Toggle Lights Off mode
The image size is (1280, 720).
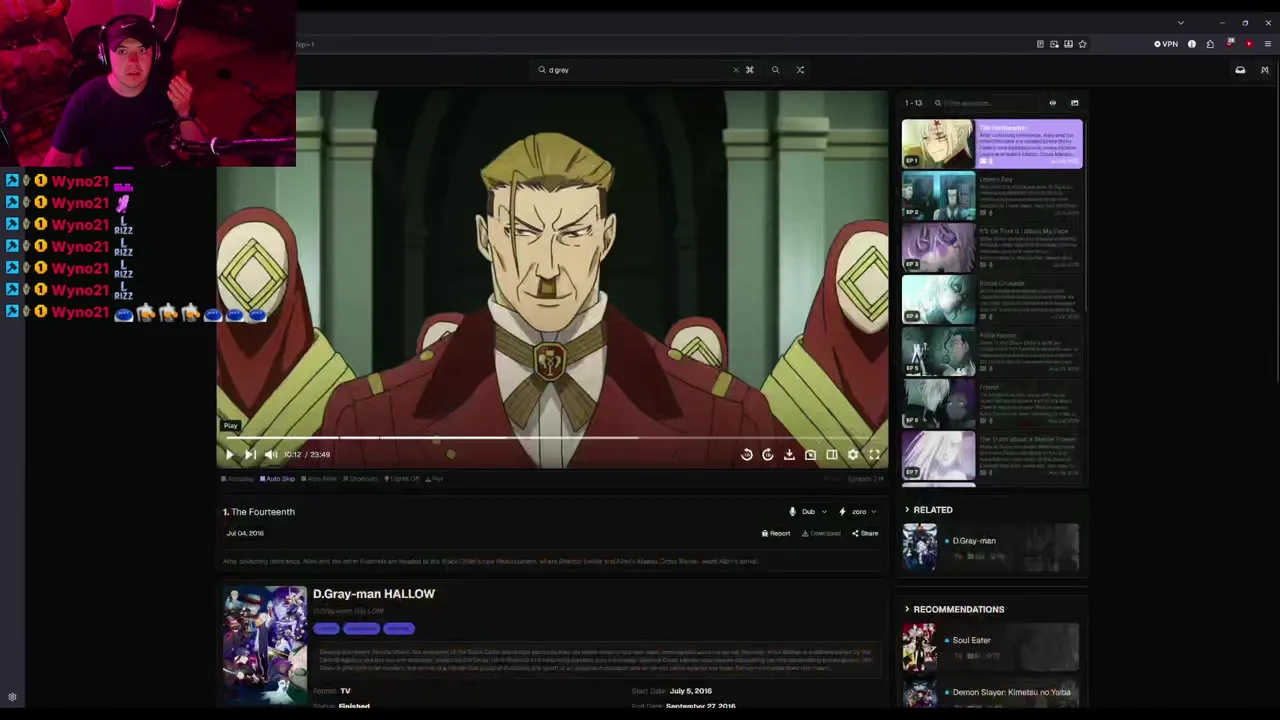[x=402, y=479]
